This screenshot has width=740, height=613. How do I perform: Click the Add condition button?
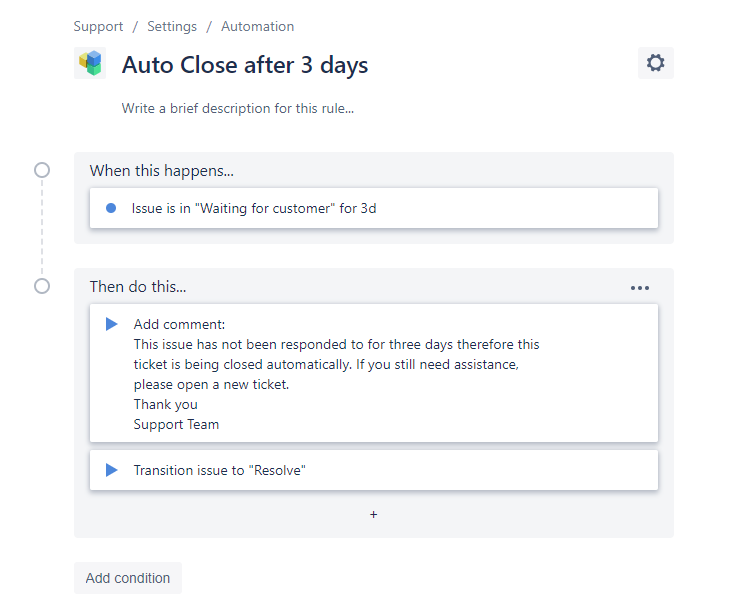pyautogui.click(x=128, y=578)
